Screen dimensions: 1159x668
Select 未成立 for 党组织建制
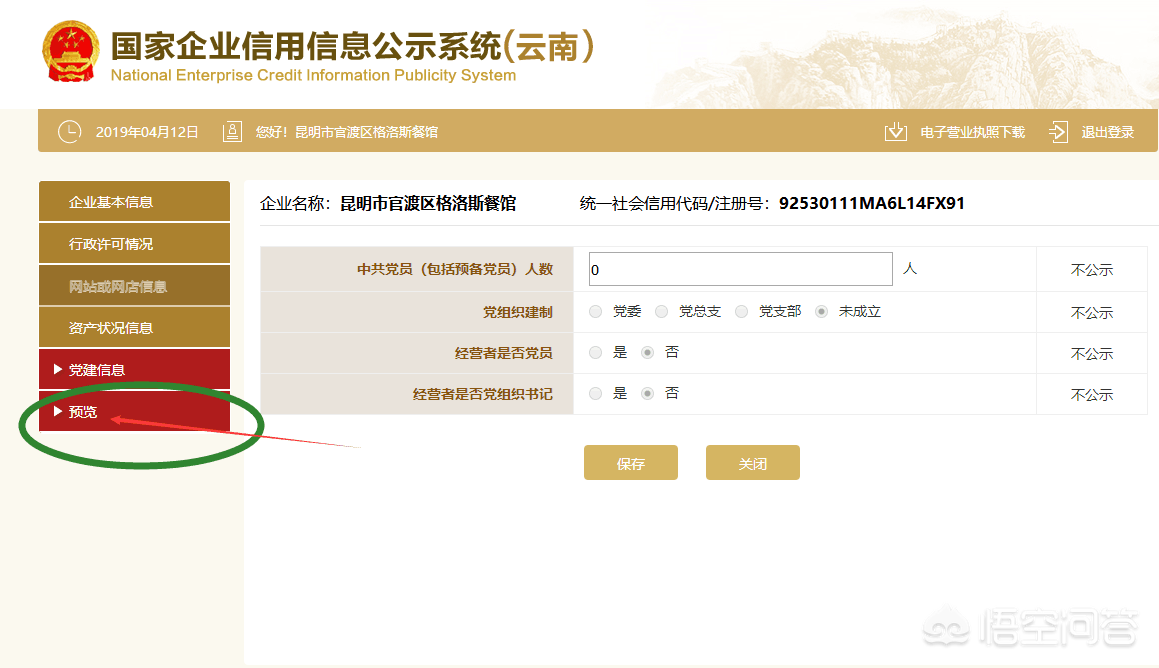coord(820,311)
